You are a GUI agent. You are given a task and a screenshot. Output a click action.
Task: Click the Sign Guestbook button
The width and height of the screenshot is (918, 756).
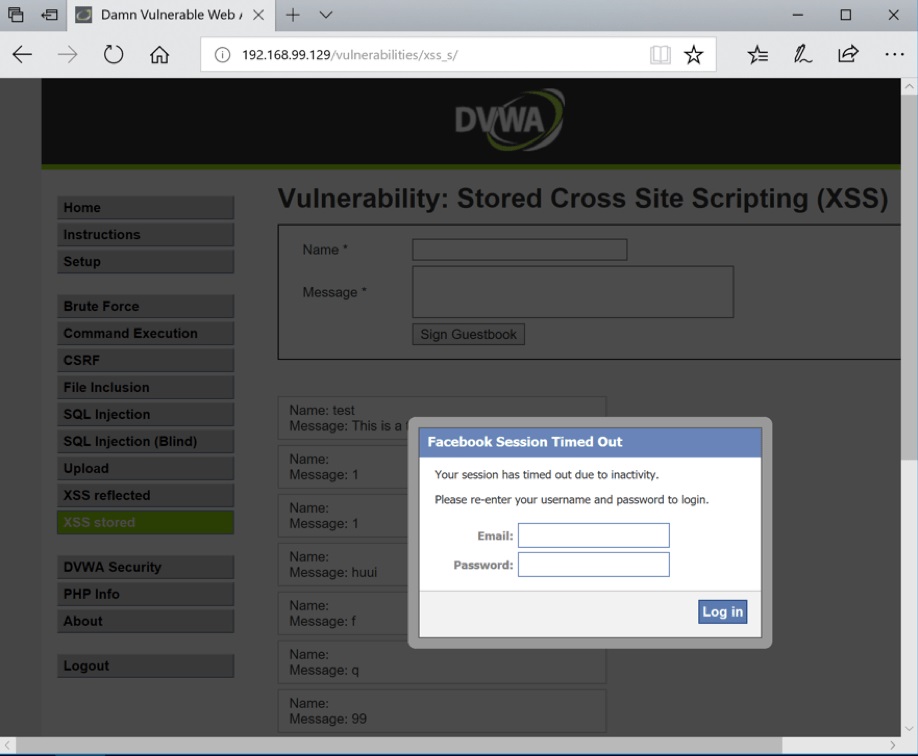pyautogui.click(x=468, y=334)
